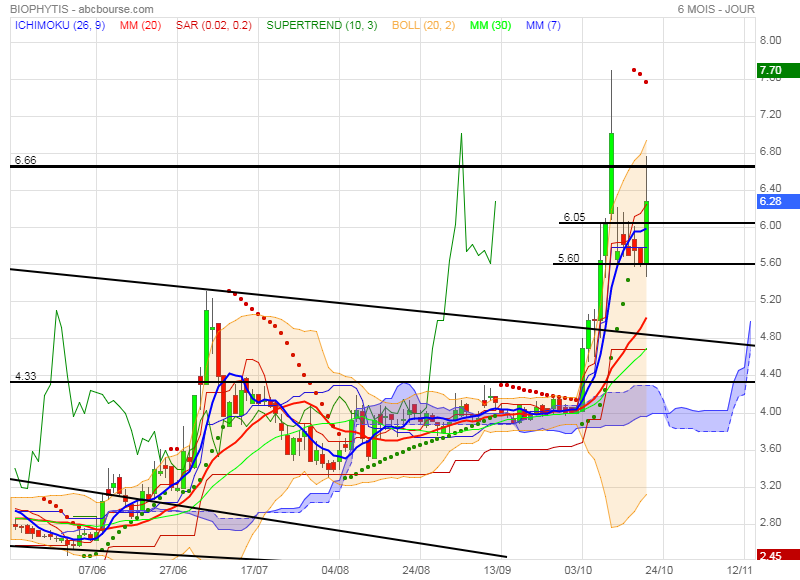Click the MM (30) legend label
Screen dimensions: 800x580
coord(490,25)
